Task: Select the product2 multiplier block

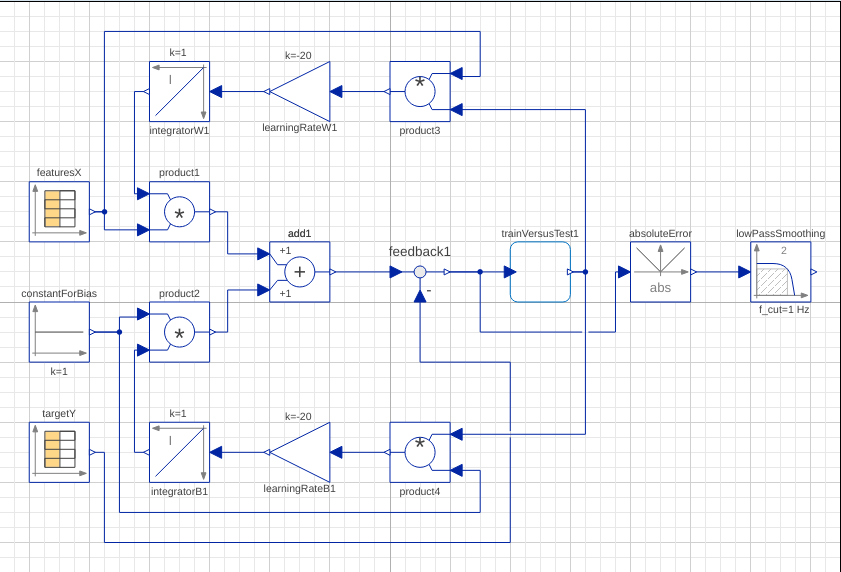Action: point(179,332)
